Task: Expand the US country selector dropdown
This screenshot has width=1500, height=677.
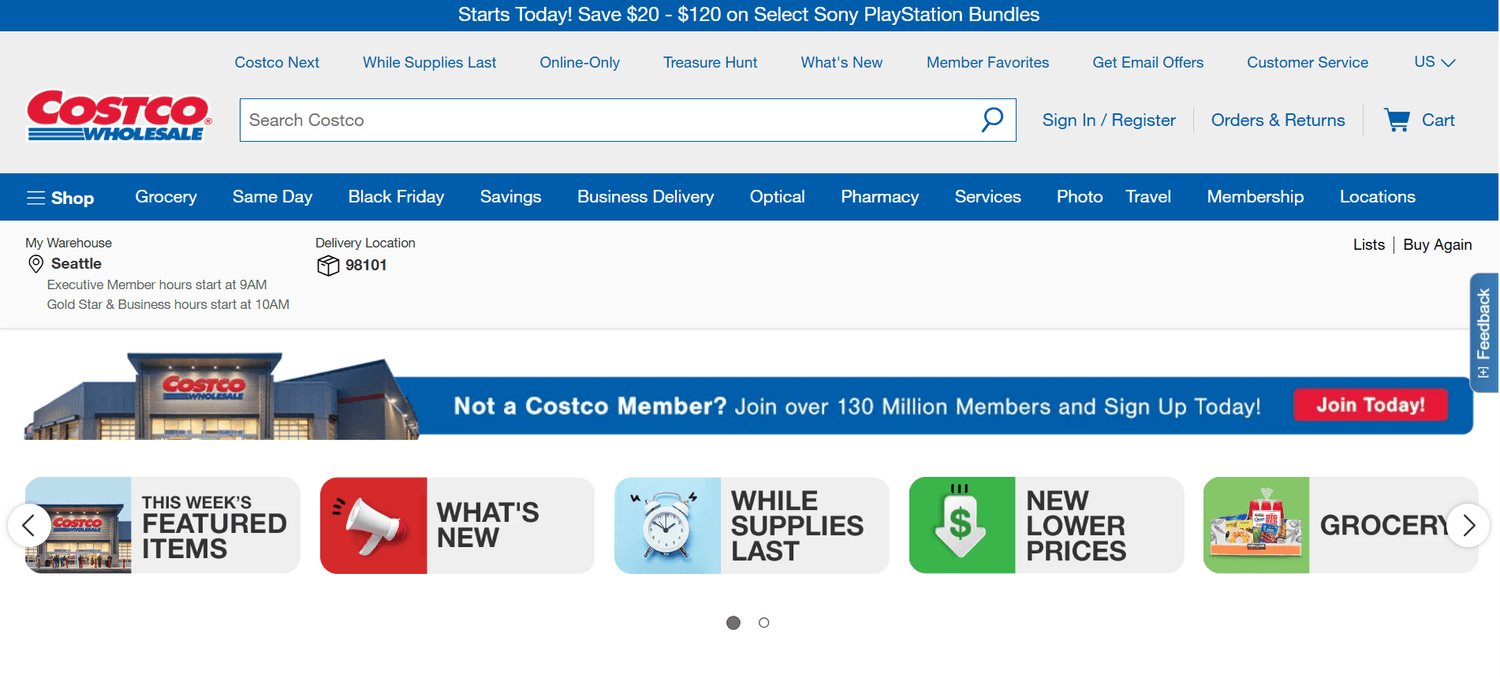Action: pos(1434,62)
